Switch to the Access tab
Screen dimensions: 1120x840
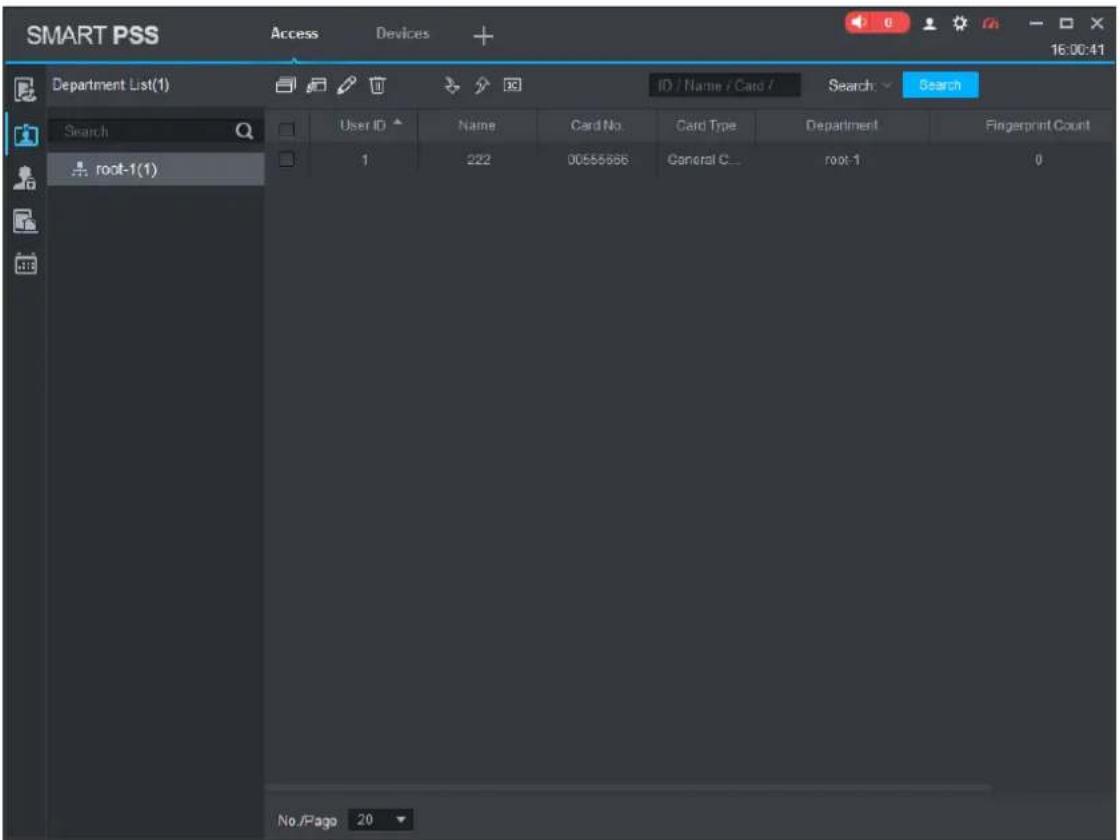[x=294, y=34]
